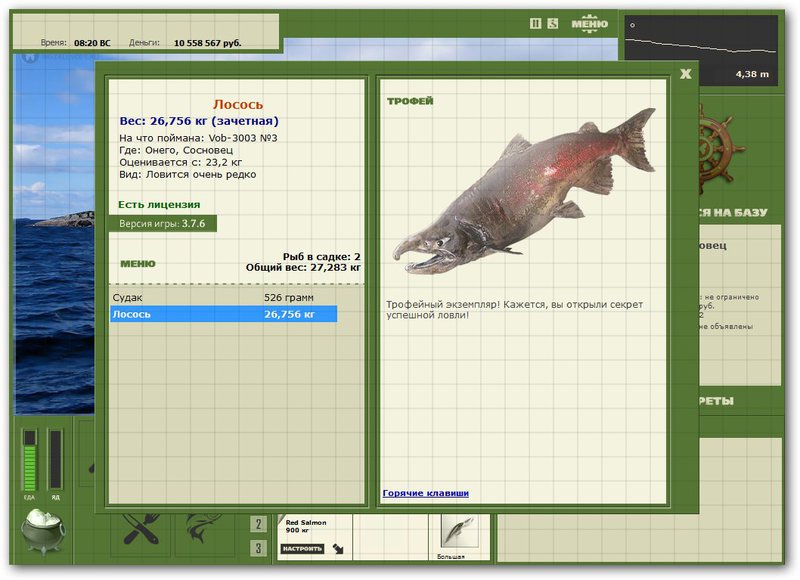This screenshot has height=580, width=800.
Task: Click the НАСТРОИТЬ tackle setup button
Action: 302,548
